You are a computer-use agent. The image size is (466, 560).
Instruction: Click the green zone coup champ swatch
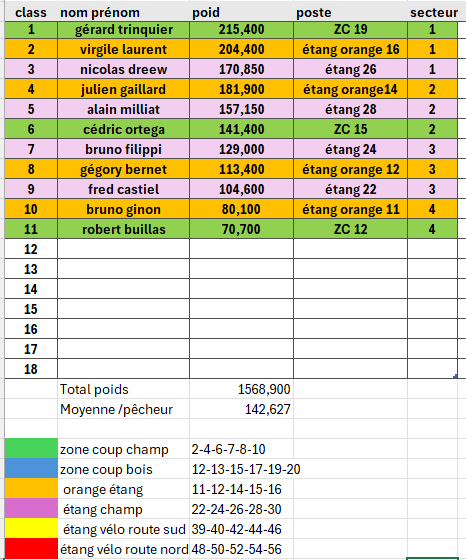[31, 449]
